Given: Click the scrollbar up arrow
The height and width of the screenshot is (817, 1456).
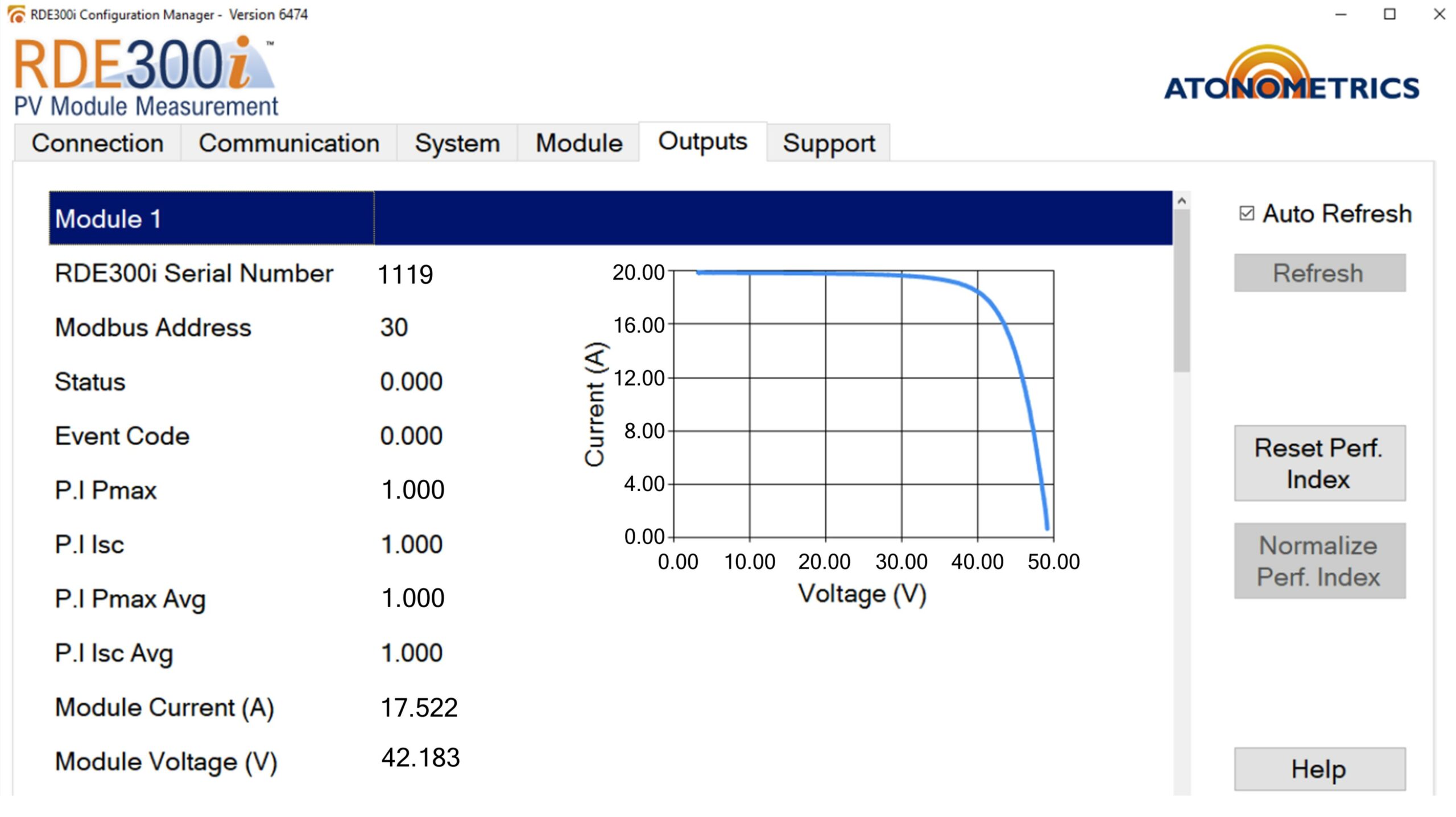Looking at the screenshot, I should 1181,201.
